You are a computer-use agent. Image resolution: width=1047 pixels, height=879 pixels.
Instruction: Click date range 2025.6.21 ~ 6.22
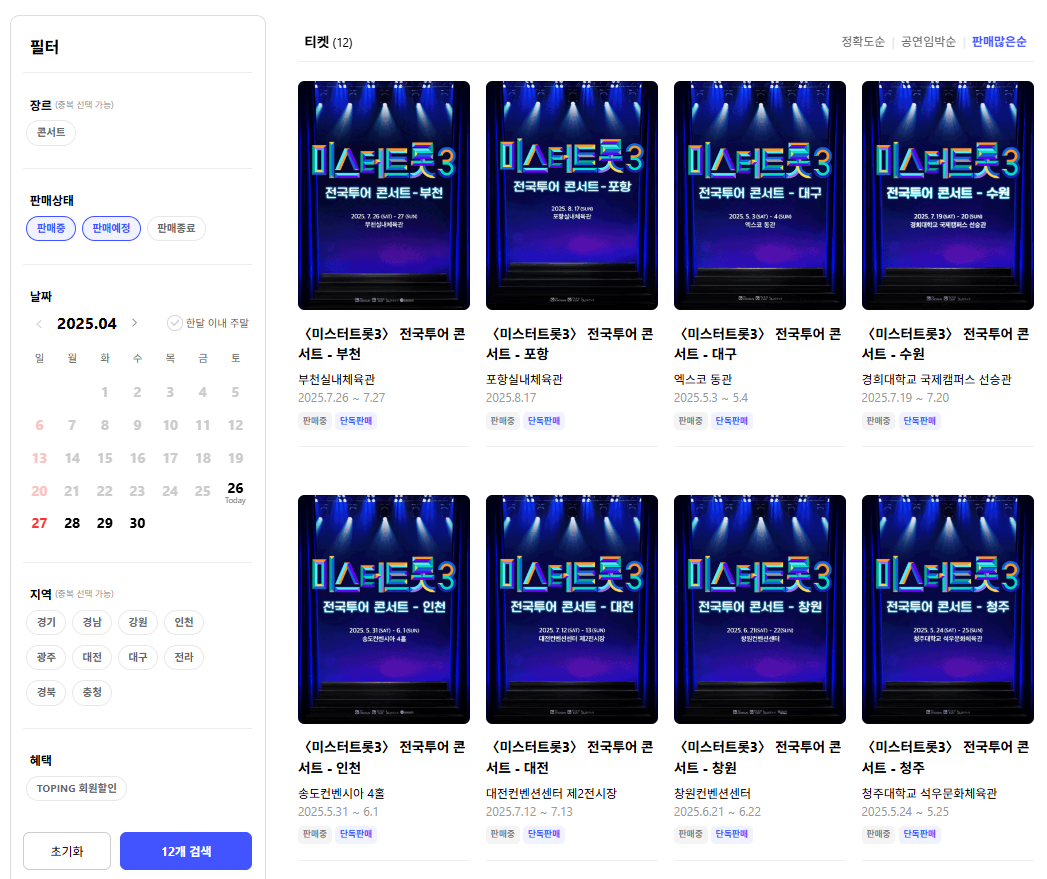tap(718, 812)
